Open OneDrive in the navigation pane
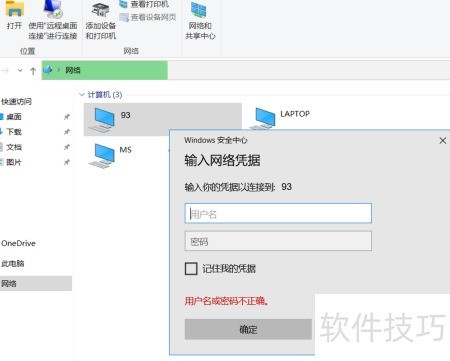Screen dimensions: 450x361 pos(18,243)
